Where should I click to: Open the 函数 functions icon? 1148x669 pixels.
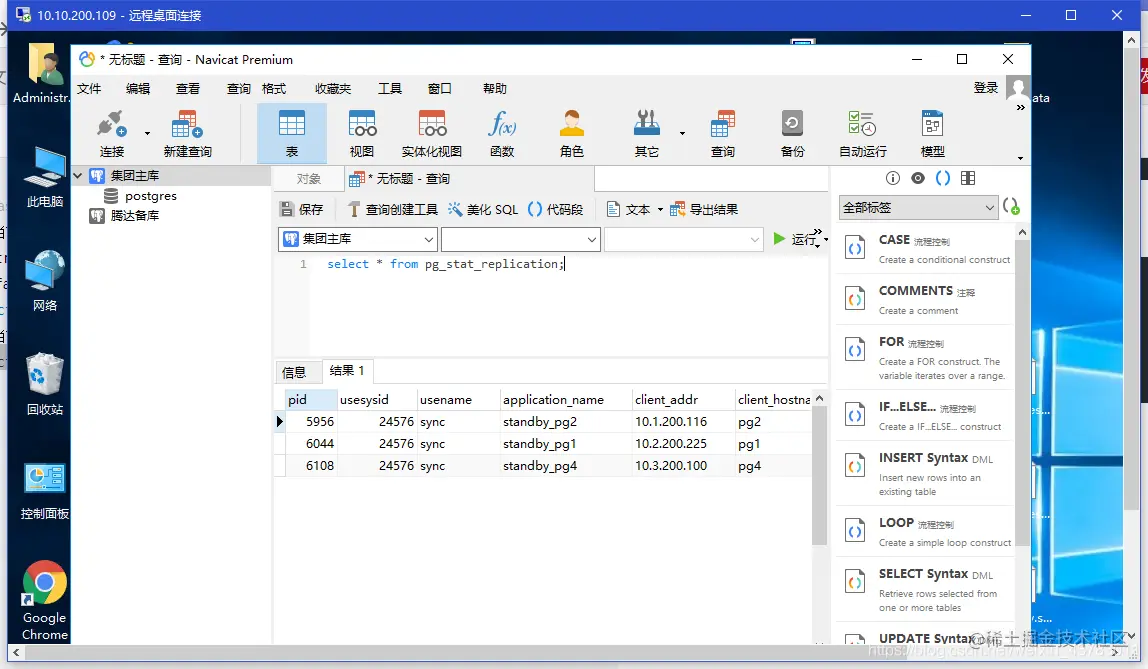[502, 133]
